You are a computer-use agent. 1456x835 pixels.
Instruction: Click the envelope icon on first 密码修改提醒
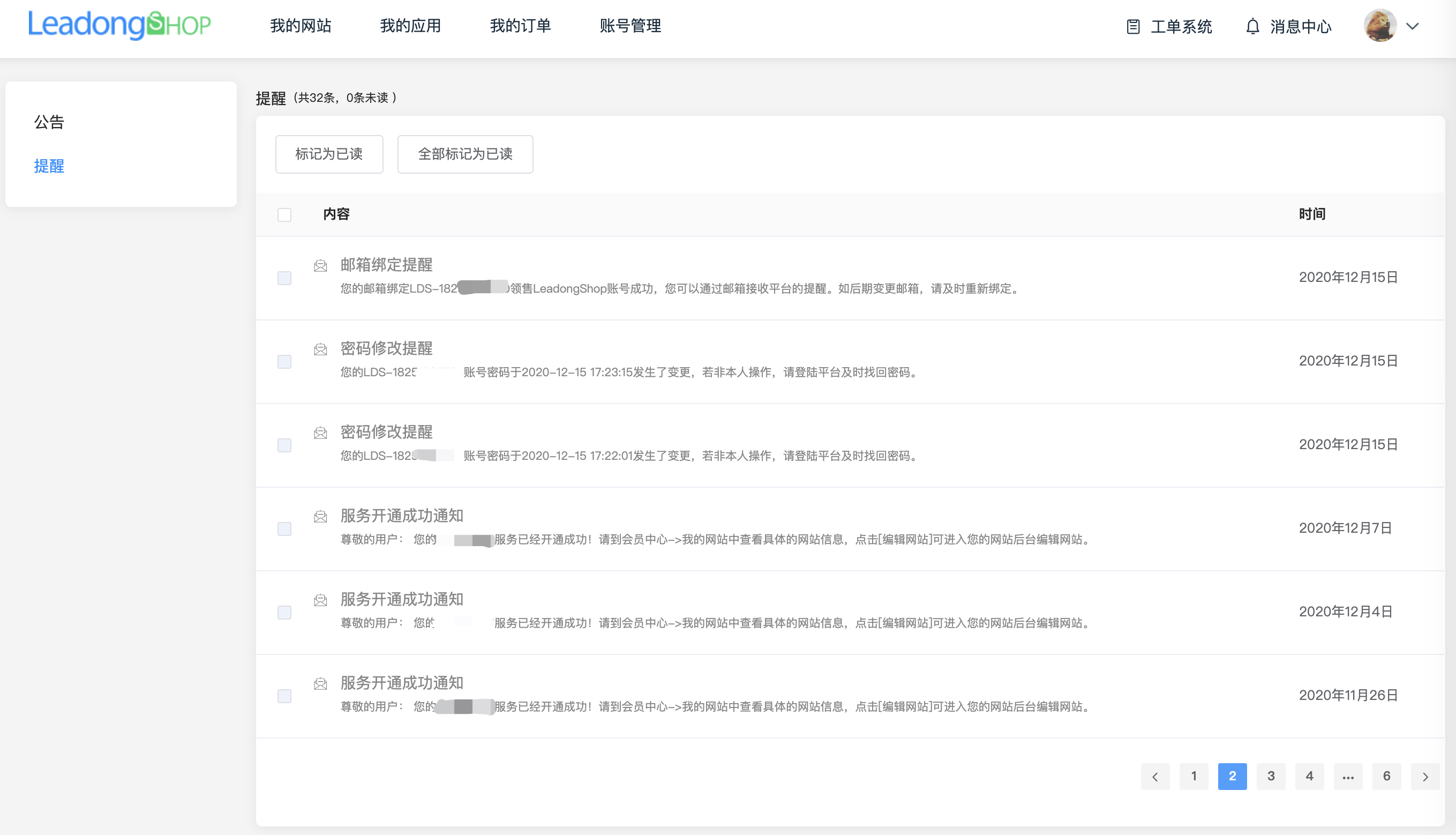pos(320,349)
